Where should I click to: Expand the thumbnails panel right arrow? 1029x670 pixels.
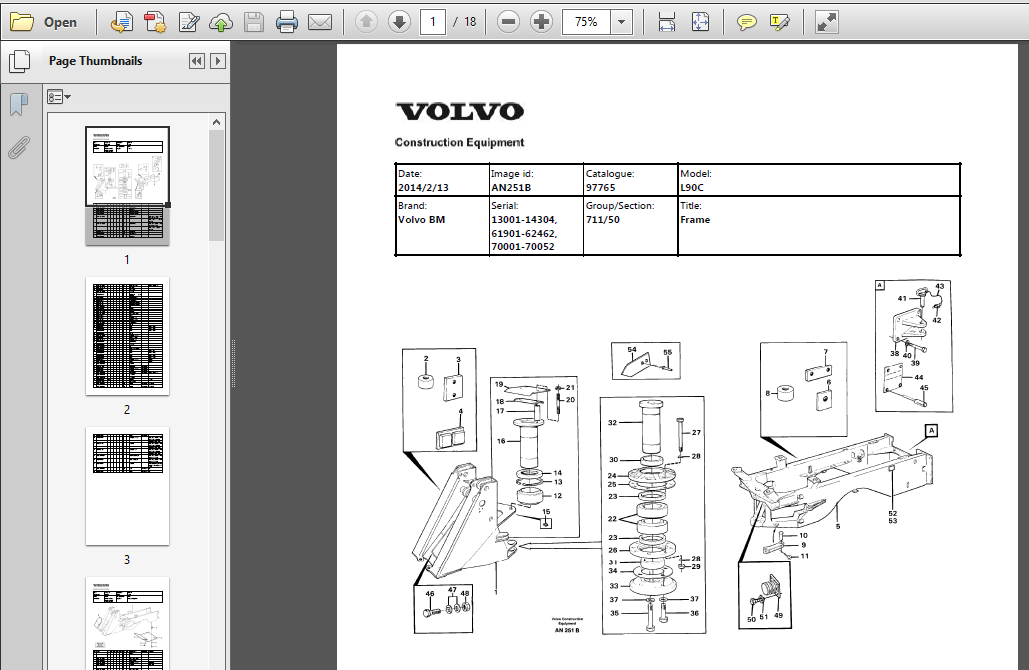pyautogui.click(x=218, y=61)
